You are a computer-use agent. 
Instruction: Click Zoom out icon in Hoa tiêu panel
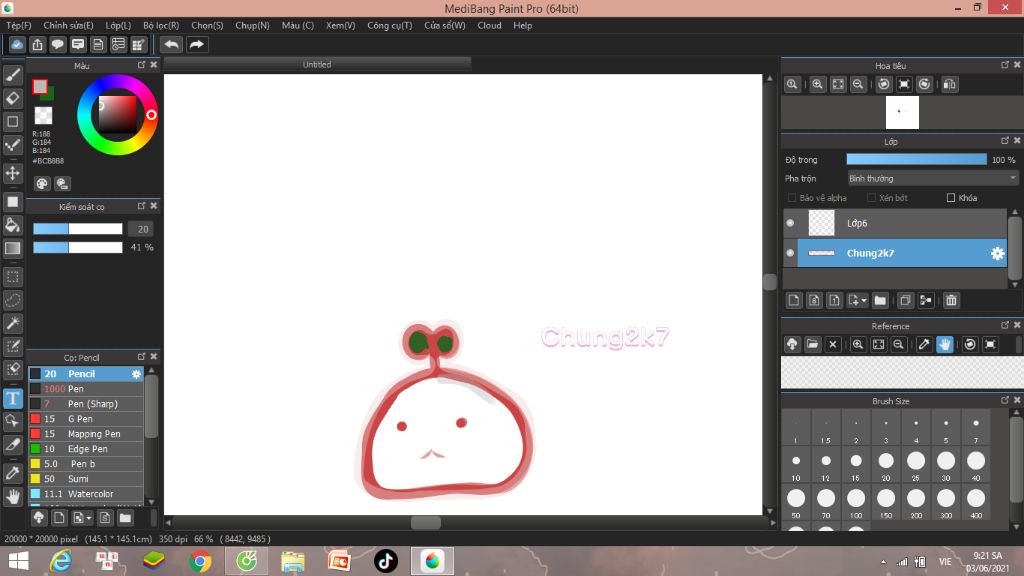pos(858,84)
